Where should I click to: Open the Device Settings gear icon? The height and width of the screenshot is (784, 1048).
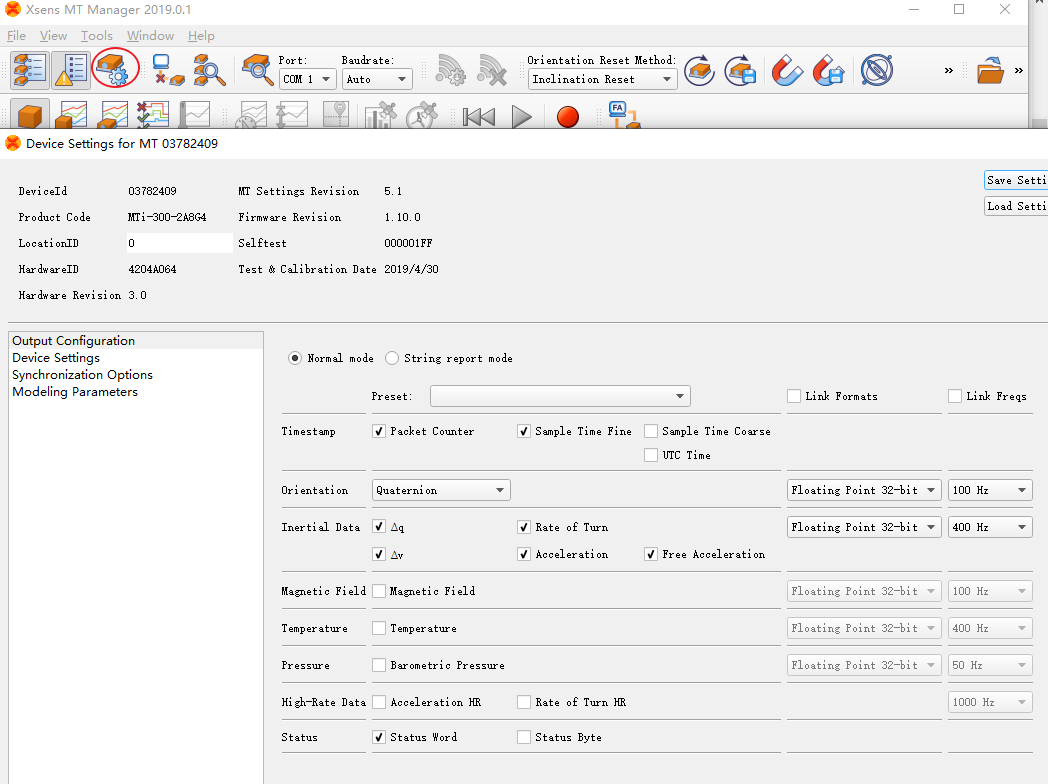pyautogui.click(x=114, y=69)
